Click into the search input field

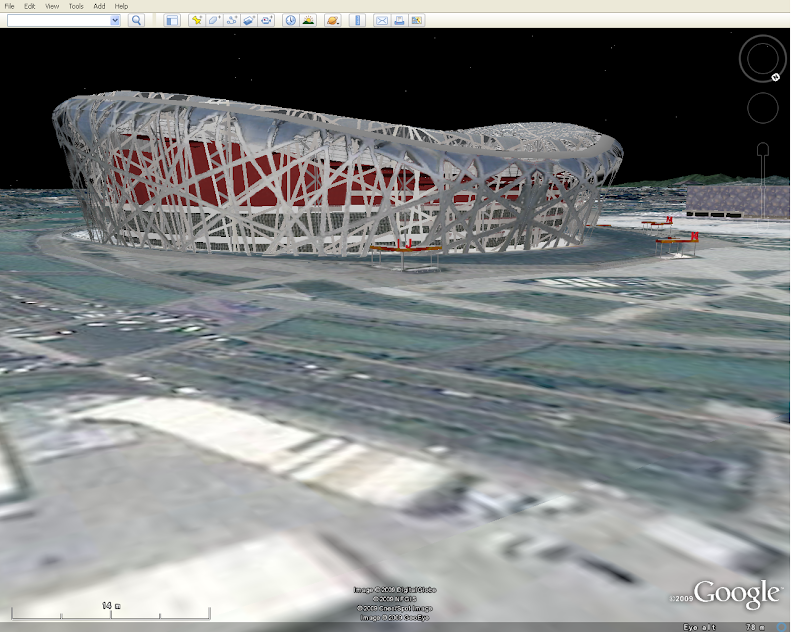click(x=59, y=20)
